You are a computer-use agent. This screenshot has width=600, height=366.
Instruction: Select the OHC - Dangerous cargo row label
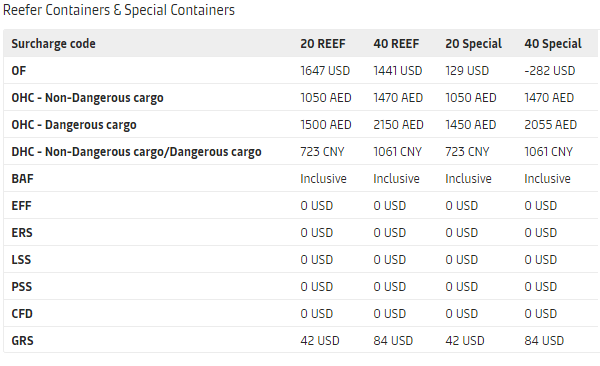(74, 125)
